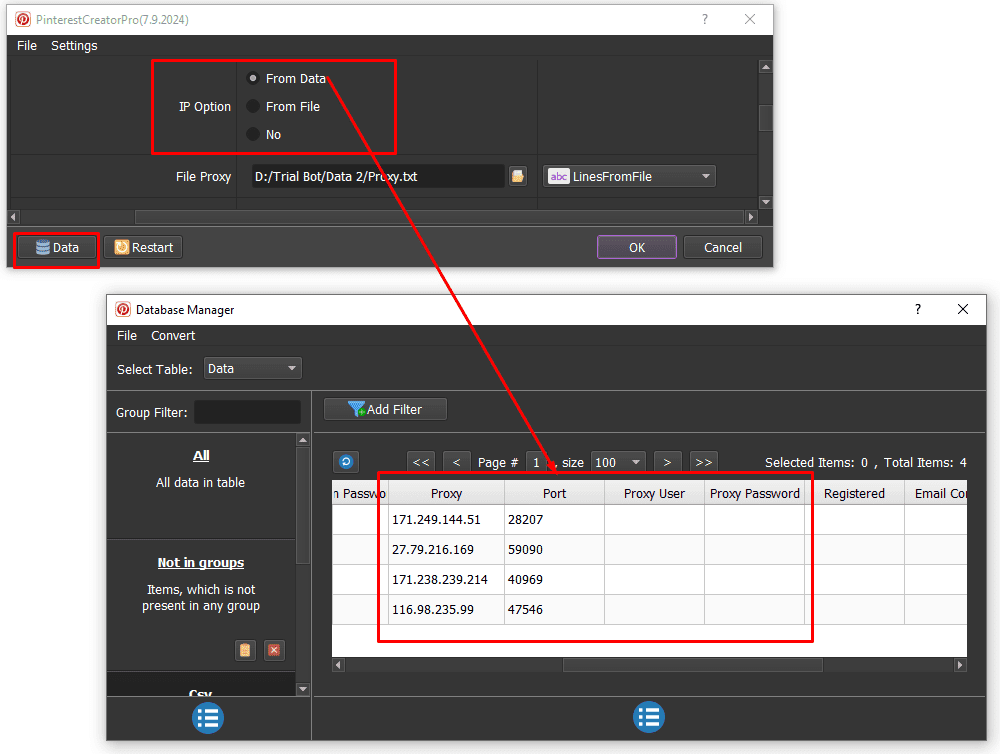Viewport: 1000px width, 754px height.
Task: Confirm with the OK button
Action: (x=636, y=248)
